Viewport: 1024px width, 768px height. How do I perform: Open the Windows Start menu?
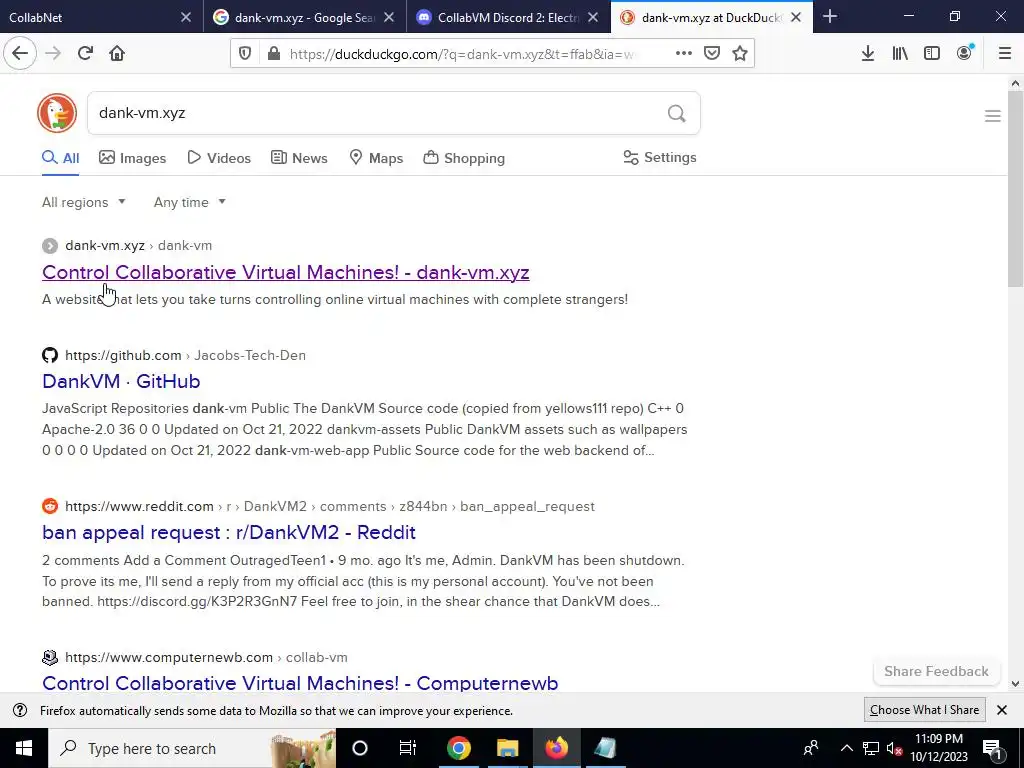coord(24,748)
